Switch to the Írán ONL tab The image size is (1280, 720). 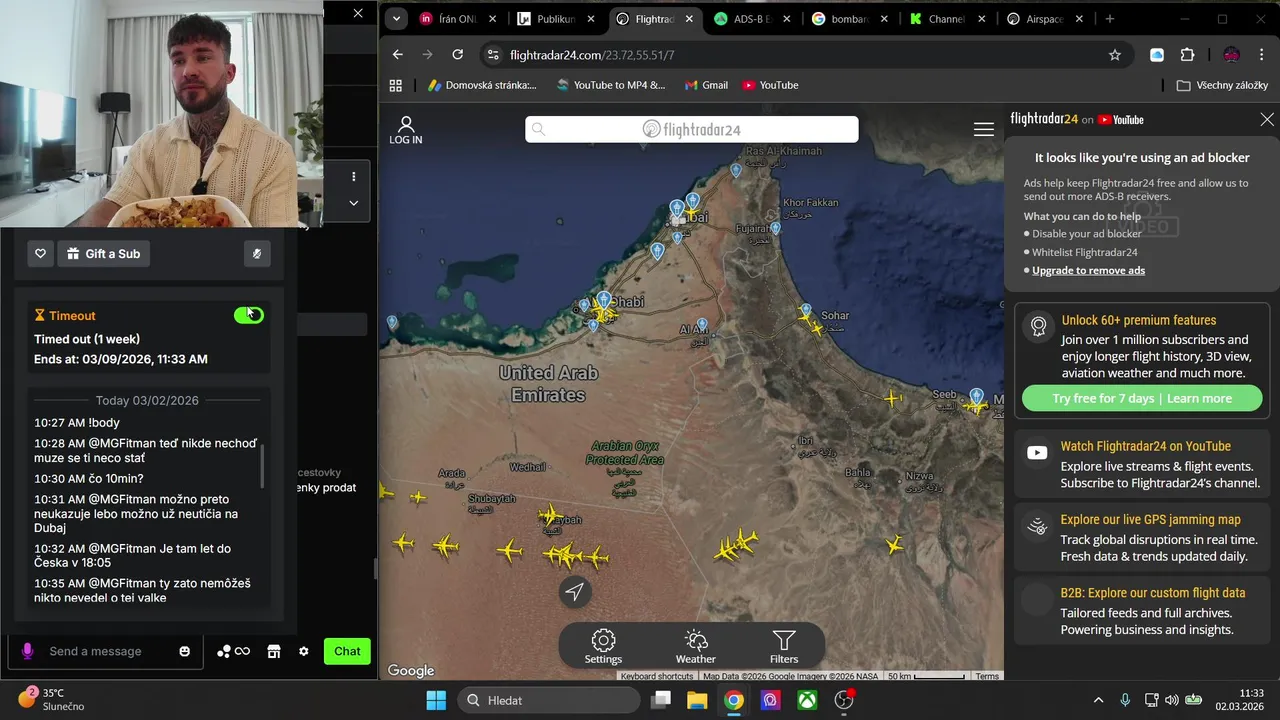coord(457,19)
